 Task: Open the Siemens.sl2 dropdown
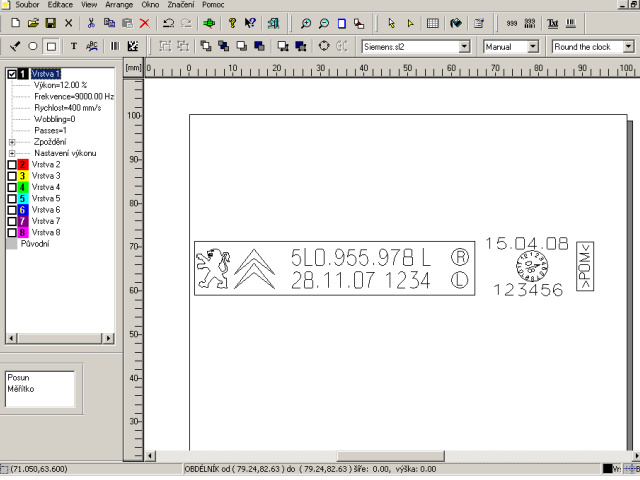point(464,47)
